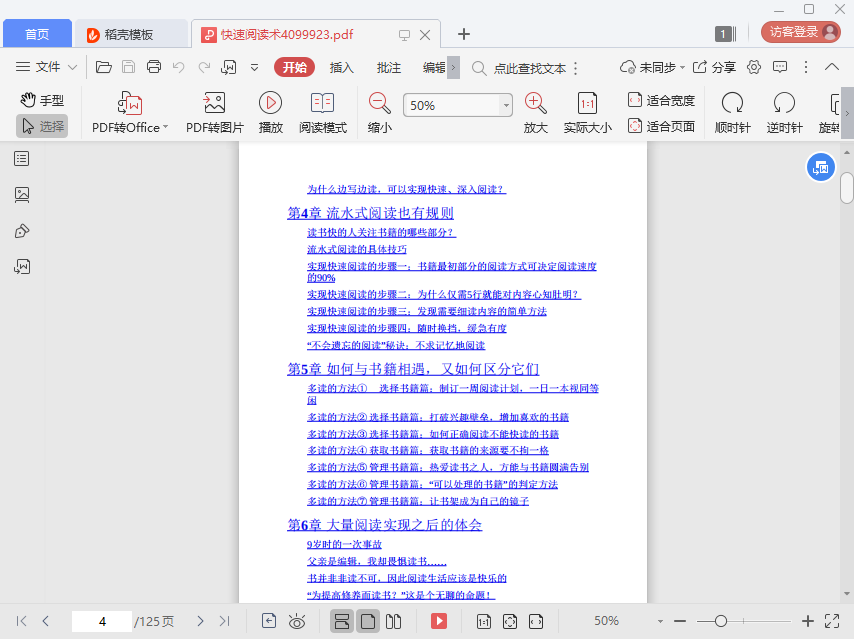Open link 流水式阅读的具体技巧
This screenshot has height=639, width=854.
(357, 249)
